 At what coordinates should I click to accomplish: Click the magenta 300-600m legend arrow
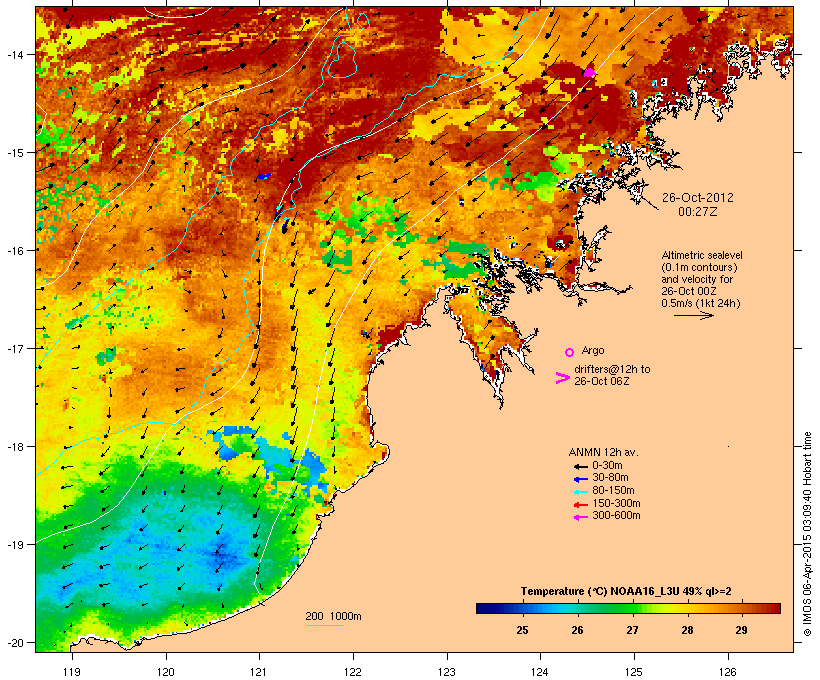[x=580, y=517]
